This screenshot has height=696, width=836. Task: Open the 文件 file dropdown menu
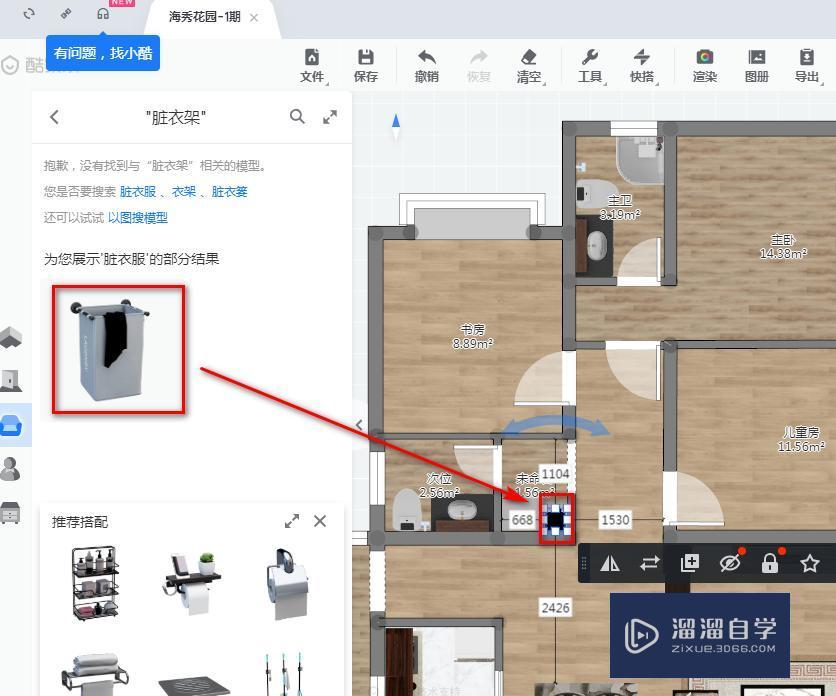[313, 65]
